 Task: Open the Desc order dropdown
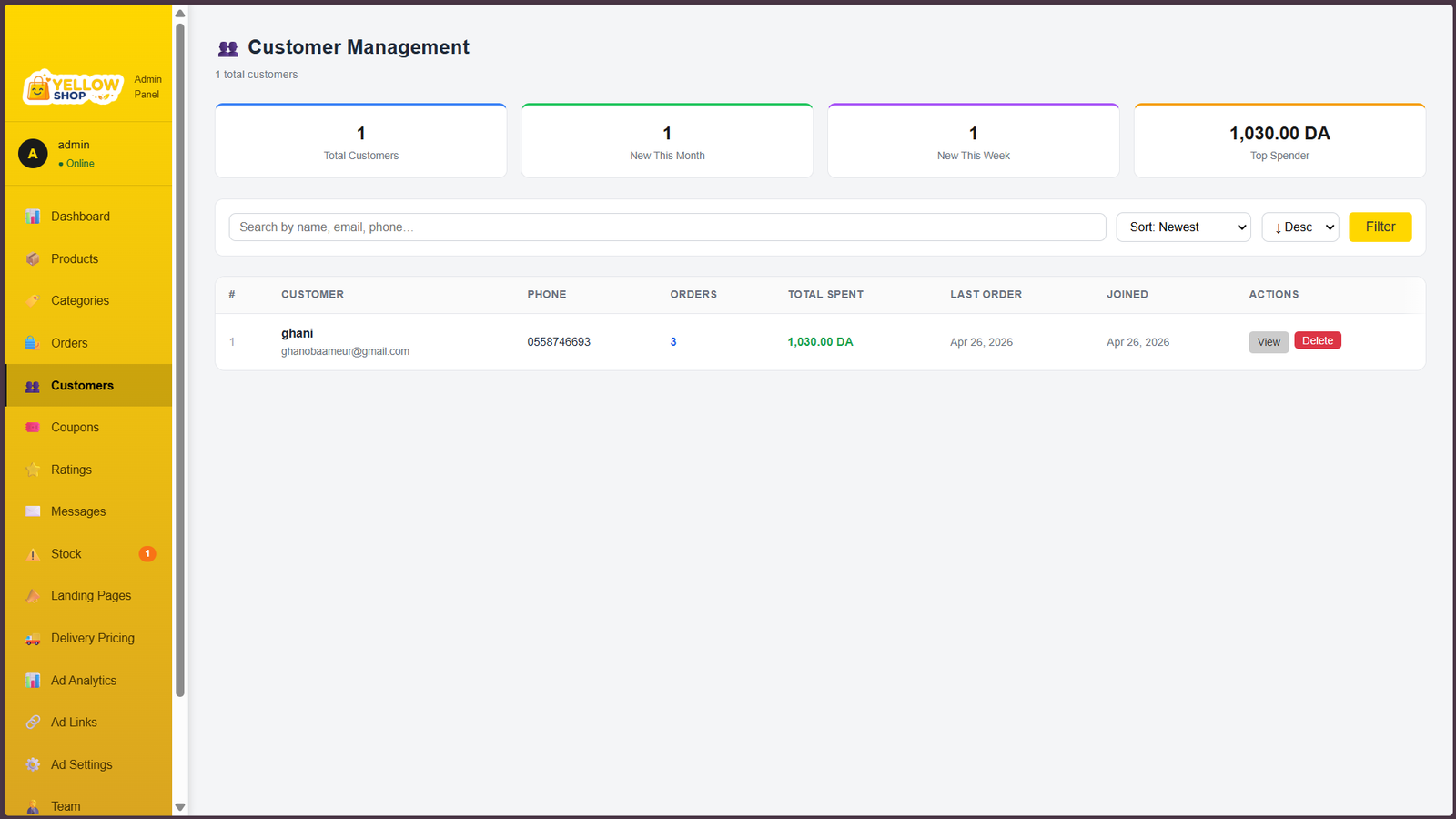click(x=1300, y=227)
